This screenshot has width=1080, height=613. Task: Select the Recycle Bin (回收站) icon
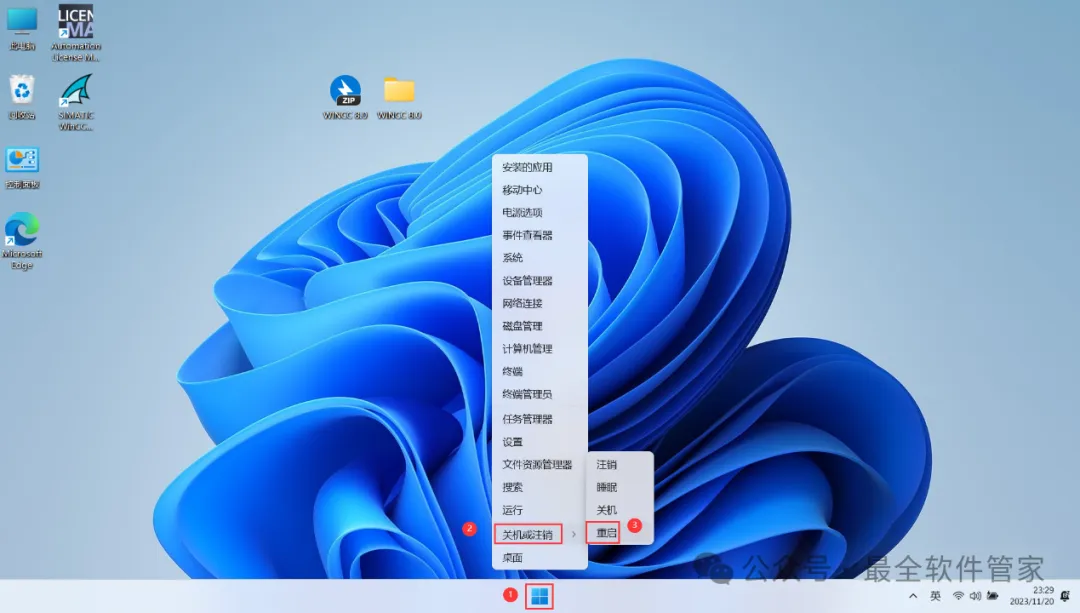(x=22, y=98)
